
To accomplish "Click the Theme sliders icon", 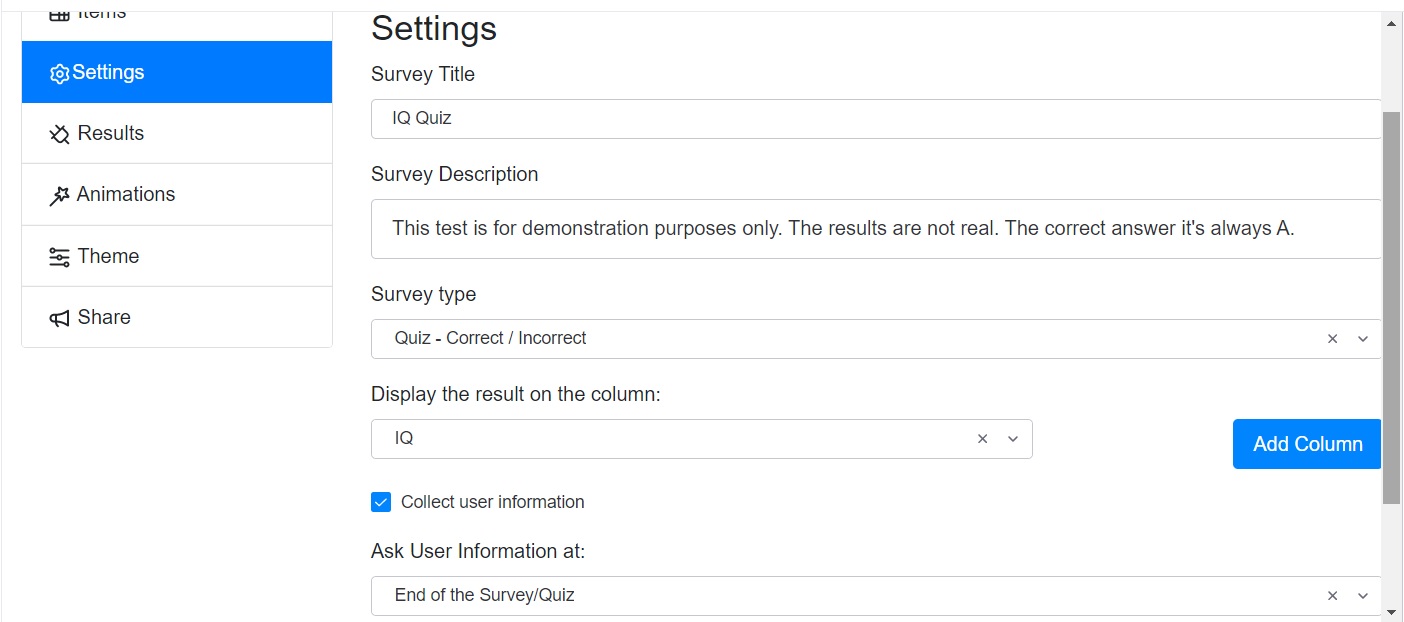I will coord(59,257).
